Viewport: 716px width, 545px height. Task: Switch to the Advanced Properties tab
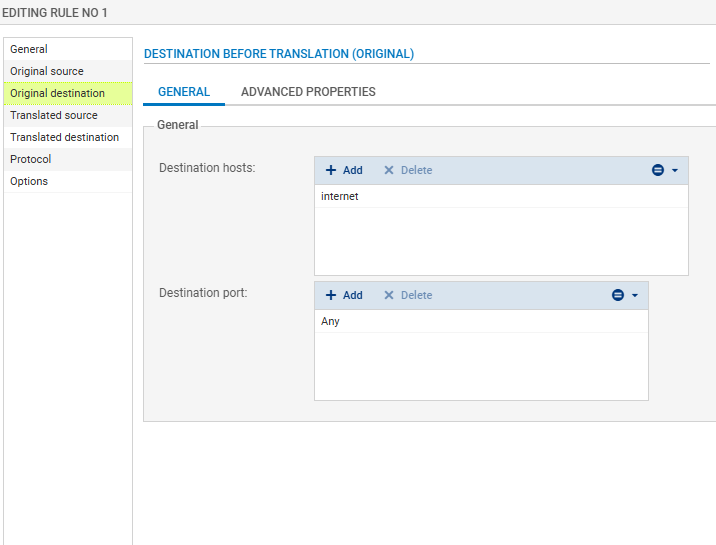click(308, 92)
